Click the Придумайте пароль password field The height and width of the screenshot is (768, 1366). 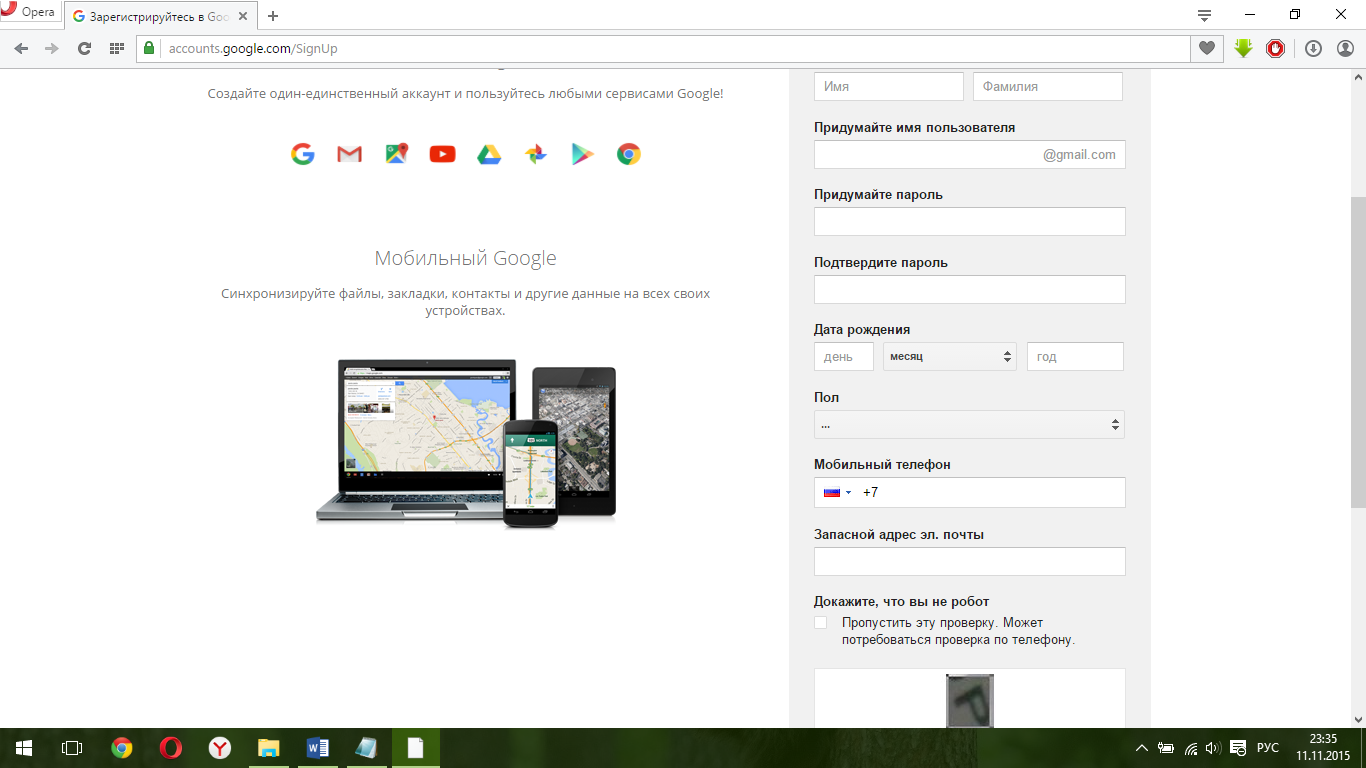tap(970, 221)
